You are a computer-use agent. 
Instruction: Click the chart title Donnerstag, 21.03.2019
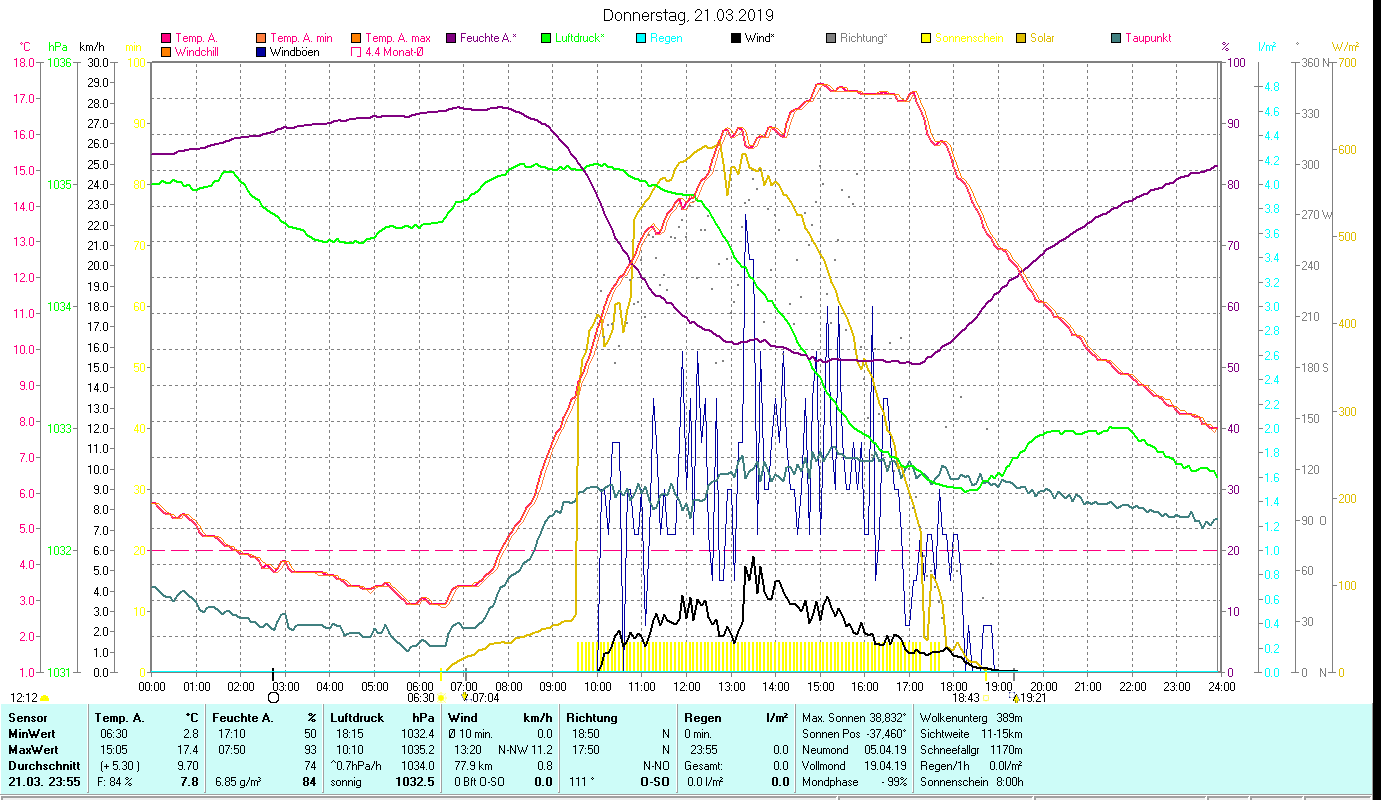click(x=689, y=16)
